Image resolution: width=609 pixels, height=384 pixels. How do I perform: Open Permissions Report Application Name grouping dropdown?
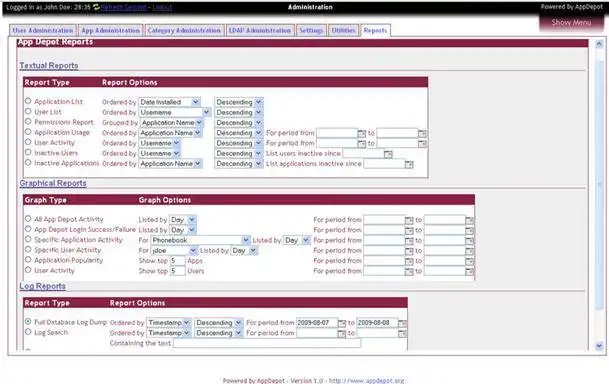pyautogui.click(x=171, y=123)
